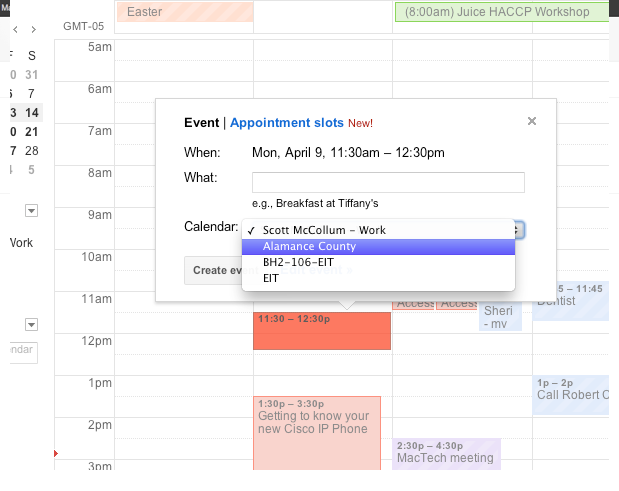The image size is (619, 491).
Task: Go to next month in mini calendar
Action: point(34,30)
